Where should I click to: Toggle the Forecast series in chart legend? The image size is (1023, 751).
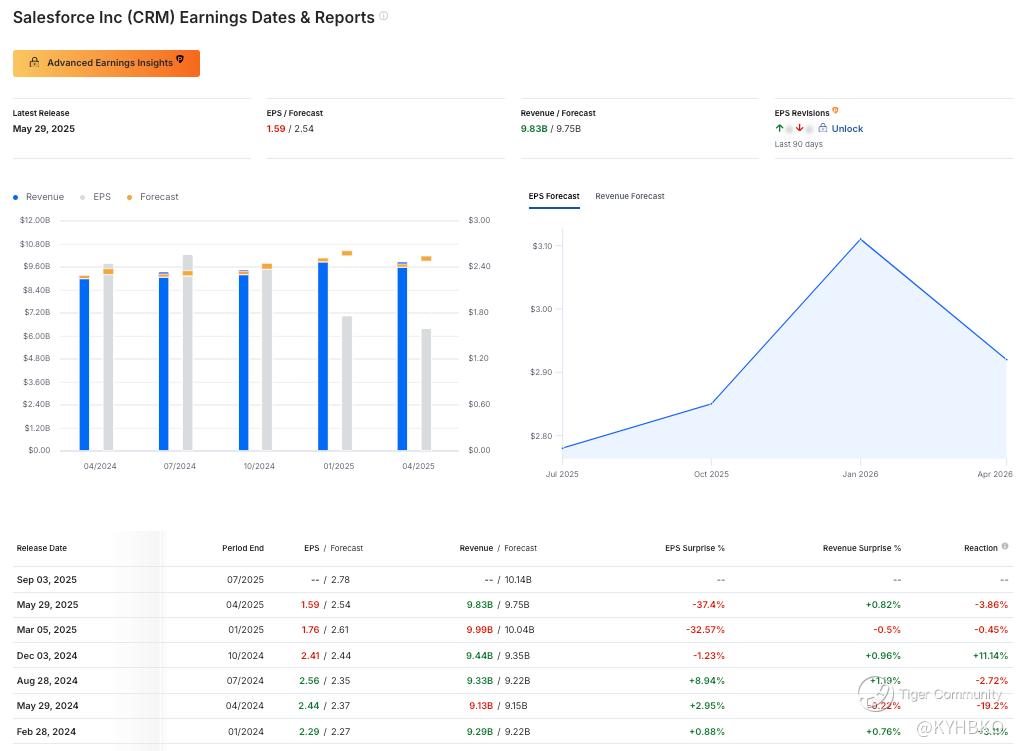[153, 197]
